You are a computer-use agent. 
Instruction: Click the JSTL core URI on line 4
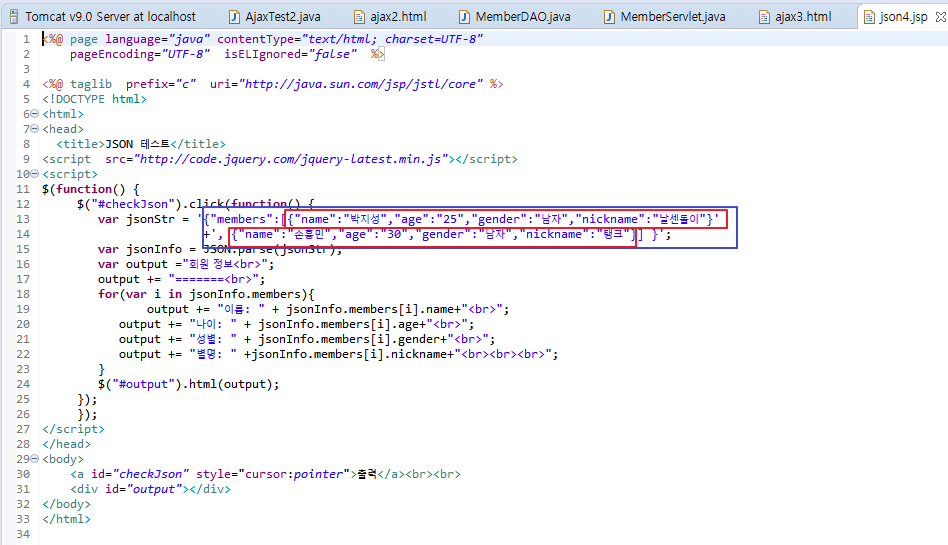click(x=361, y=84)
